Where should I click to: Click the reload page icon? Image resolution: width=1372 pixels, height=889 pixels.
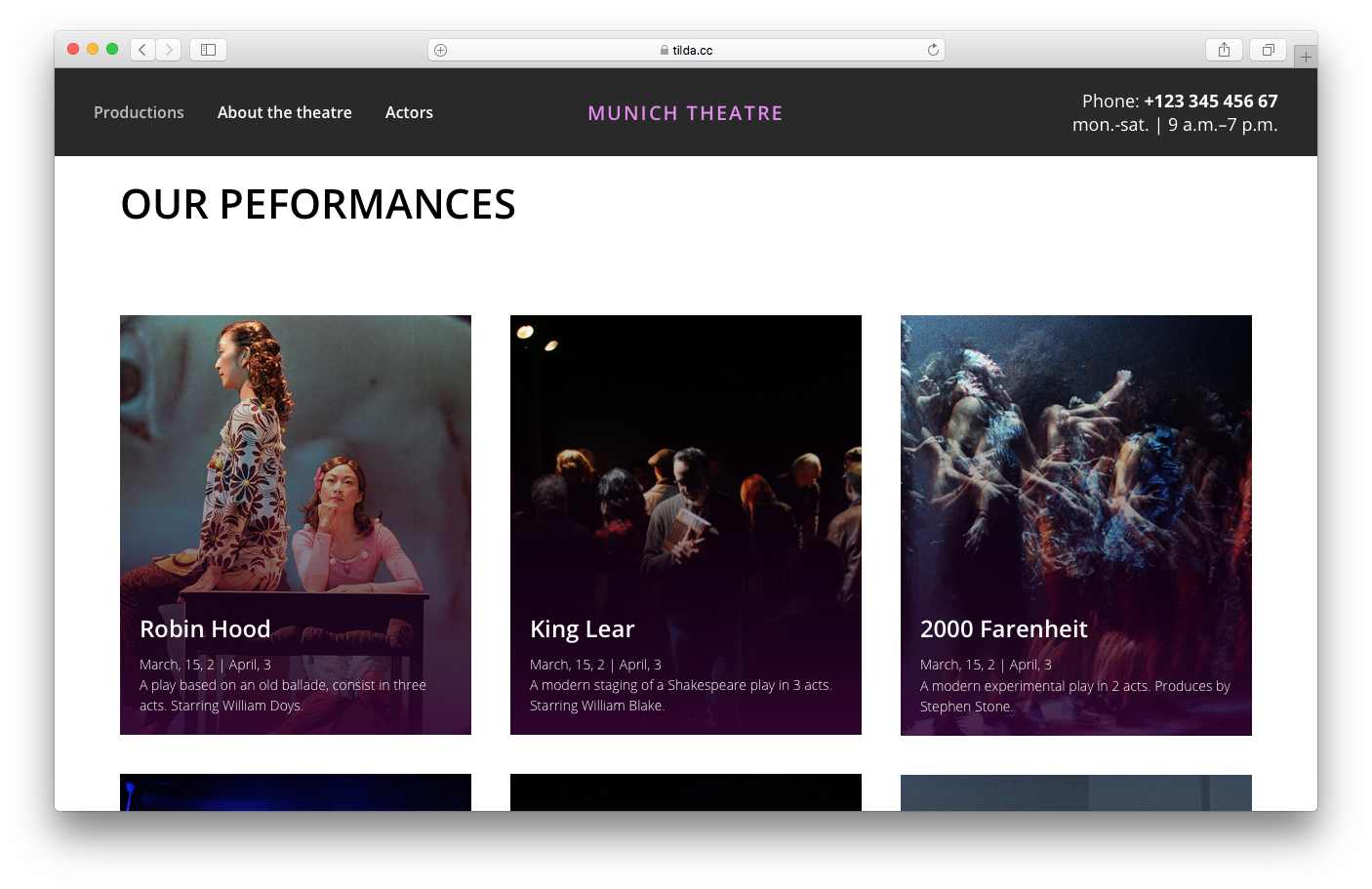933,50
